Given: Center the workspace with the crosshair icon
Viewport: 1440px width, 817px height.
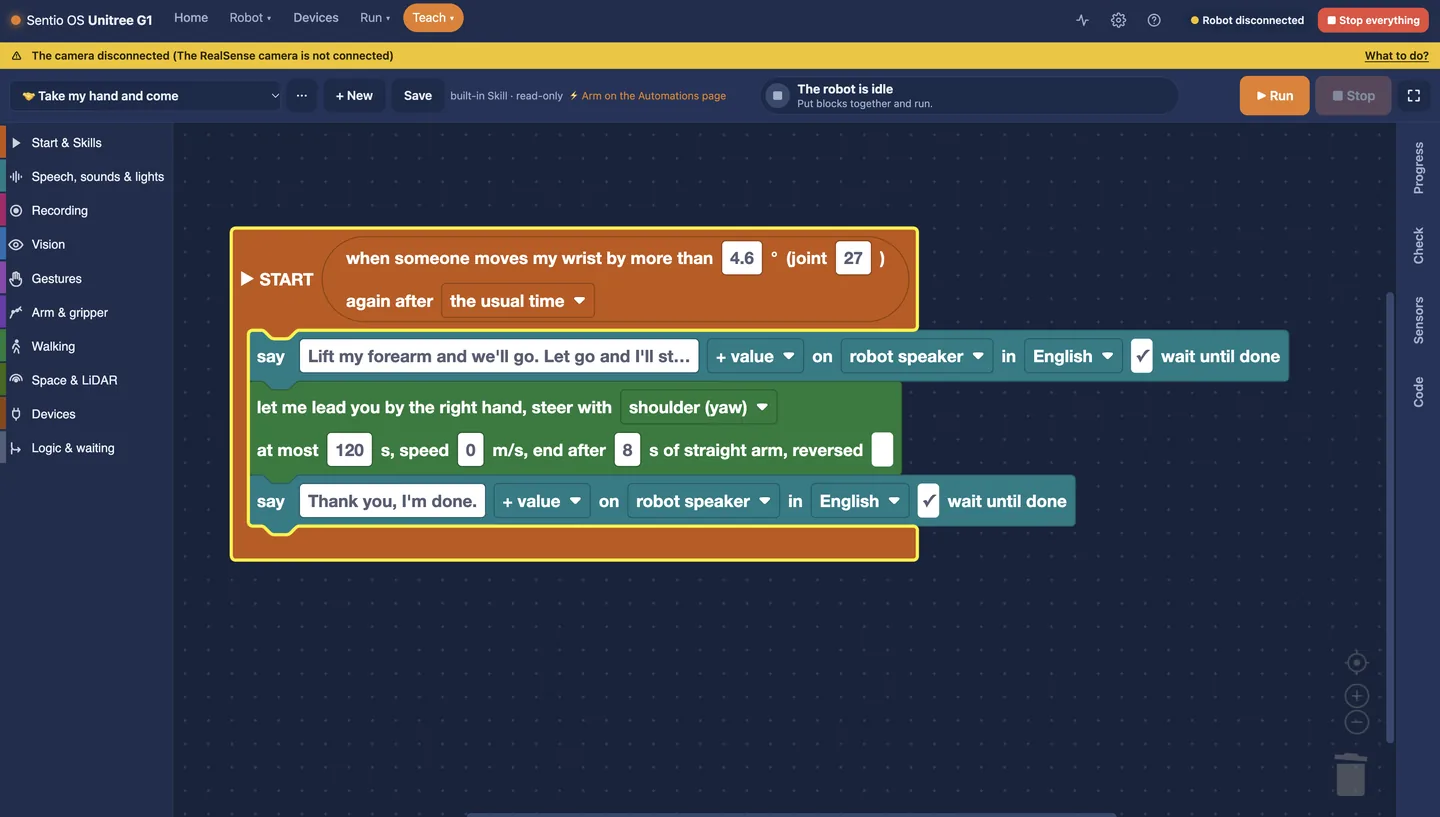Looking at the screenshot, I should click(x=1357, y=663).
